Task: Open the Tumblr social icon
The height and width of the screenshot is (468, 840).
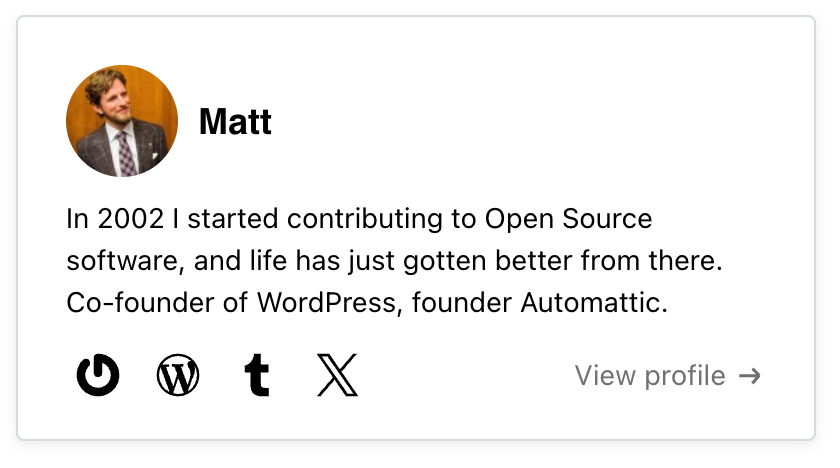Action: click(x=257, y=376)
